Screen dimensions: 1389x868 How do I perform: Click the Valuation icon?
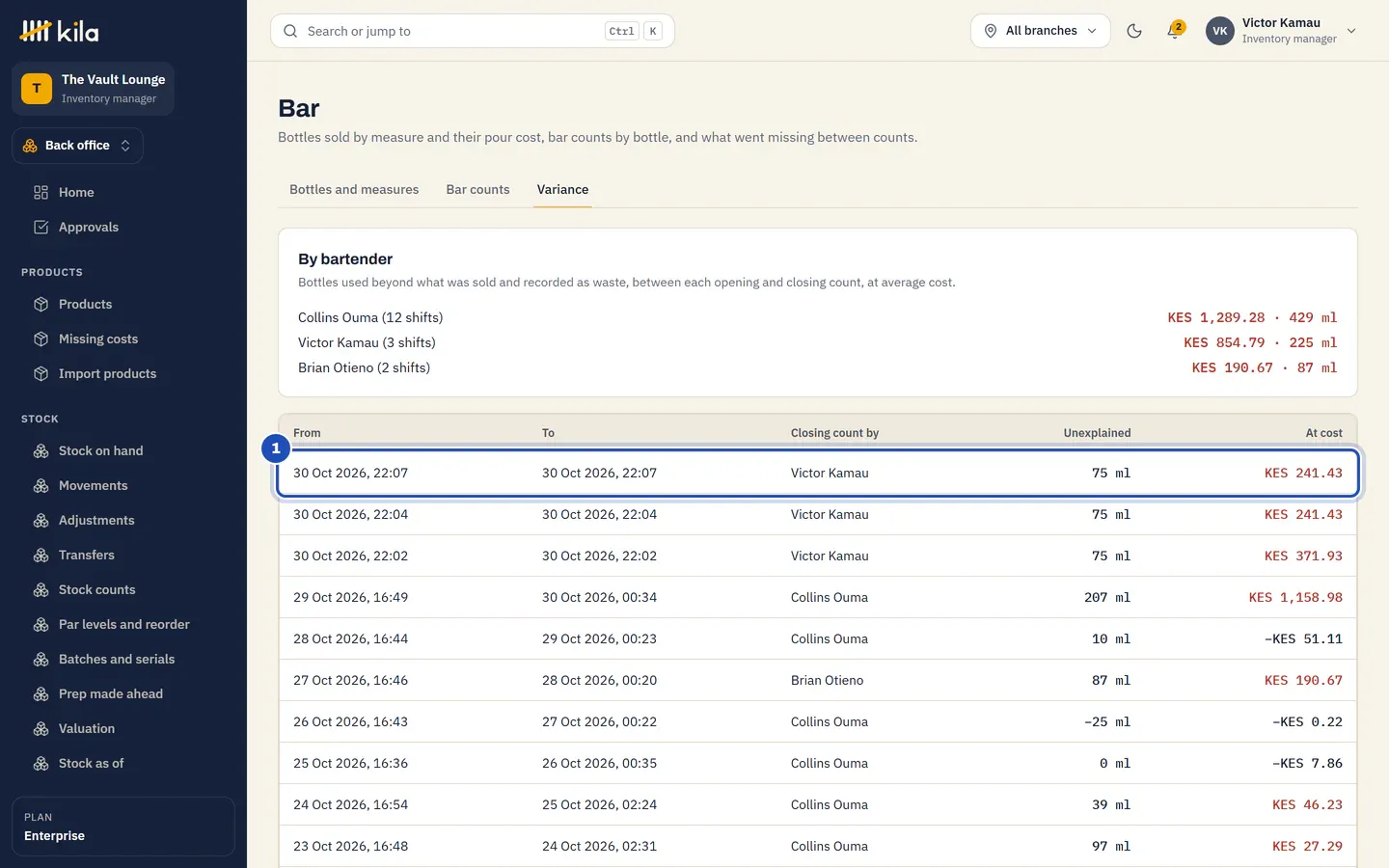pos(41,728)
